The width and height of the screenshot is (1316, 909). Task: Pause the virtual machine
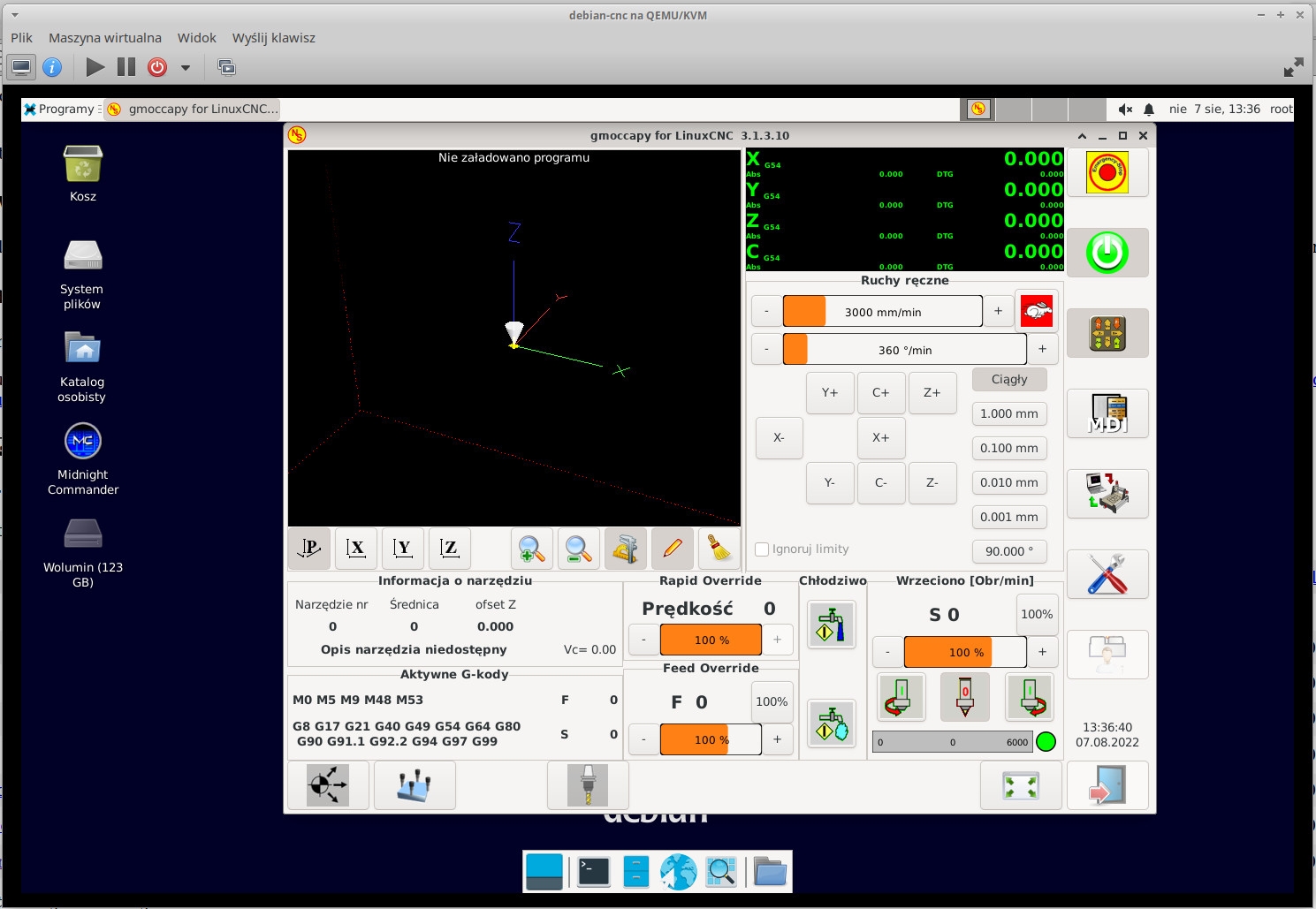point(126,67)
